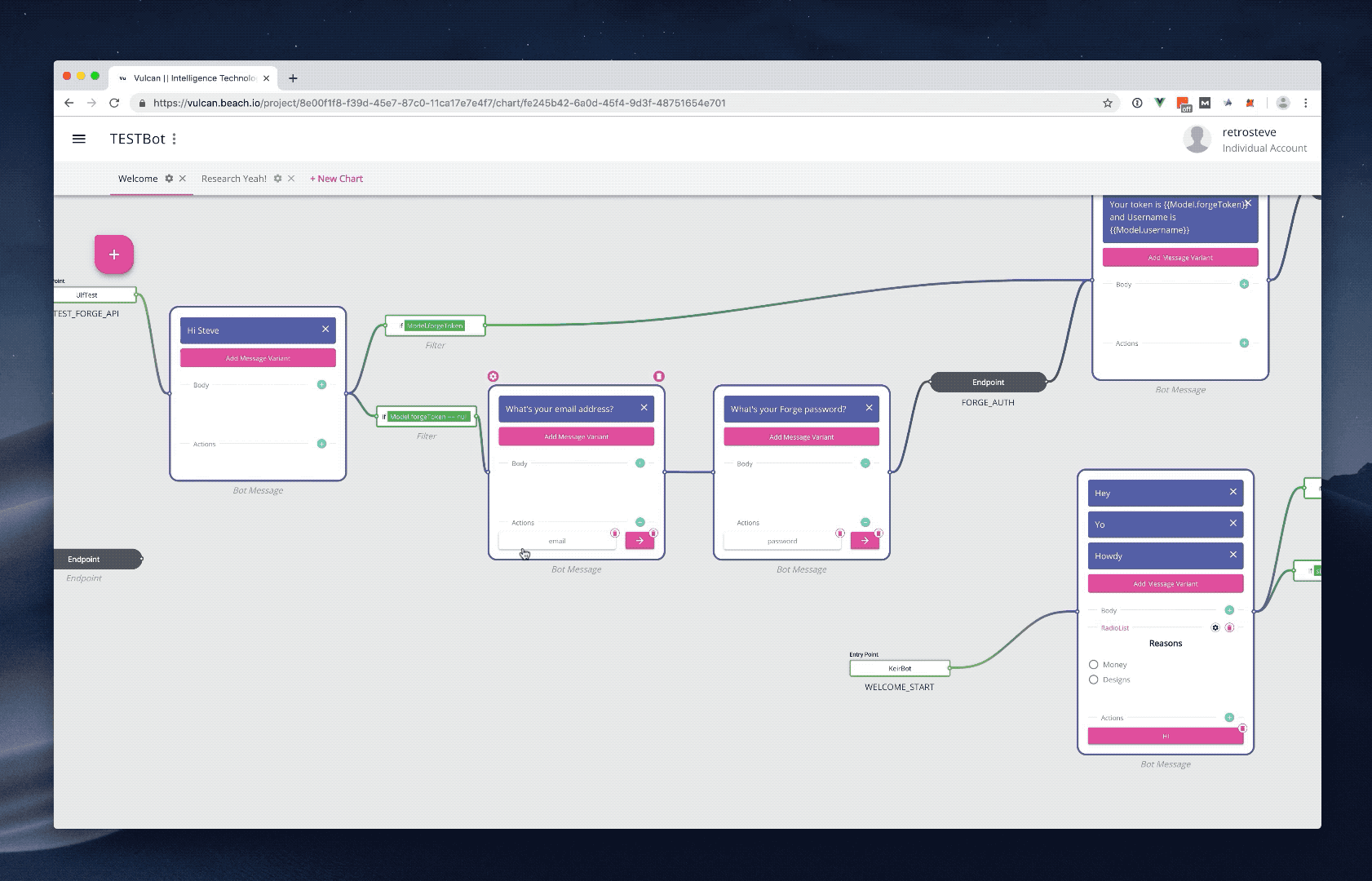Click the email input field
Screen dimensions: 1372x881
[557, 541]
